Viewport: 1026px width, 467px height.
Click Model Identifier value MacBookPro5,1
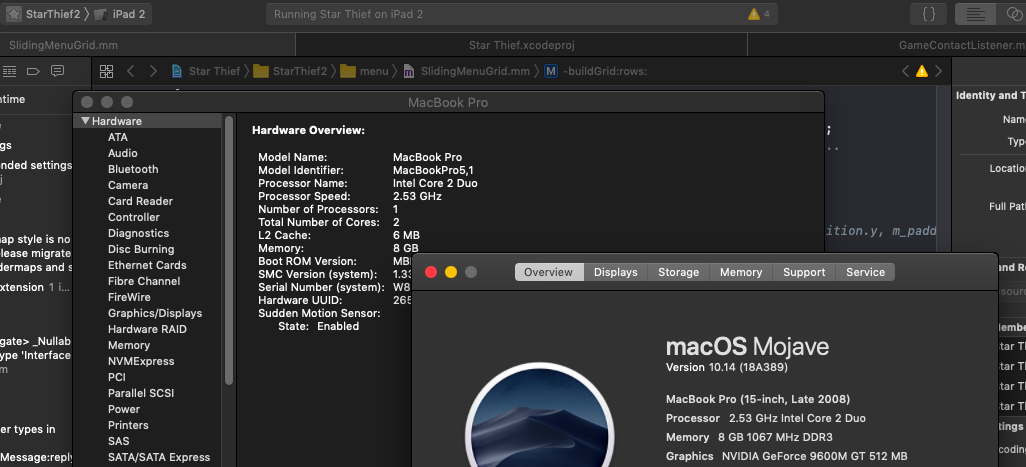(433, 170)
